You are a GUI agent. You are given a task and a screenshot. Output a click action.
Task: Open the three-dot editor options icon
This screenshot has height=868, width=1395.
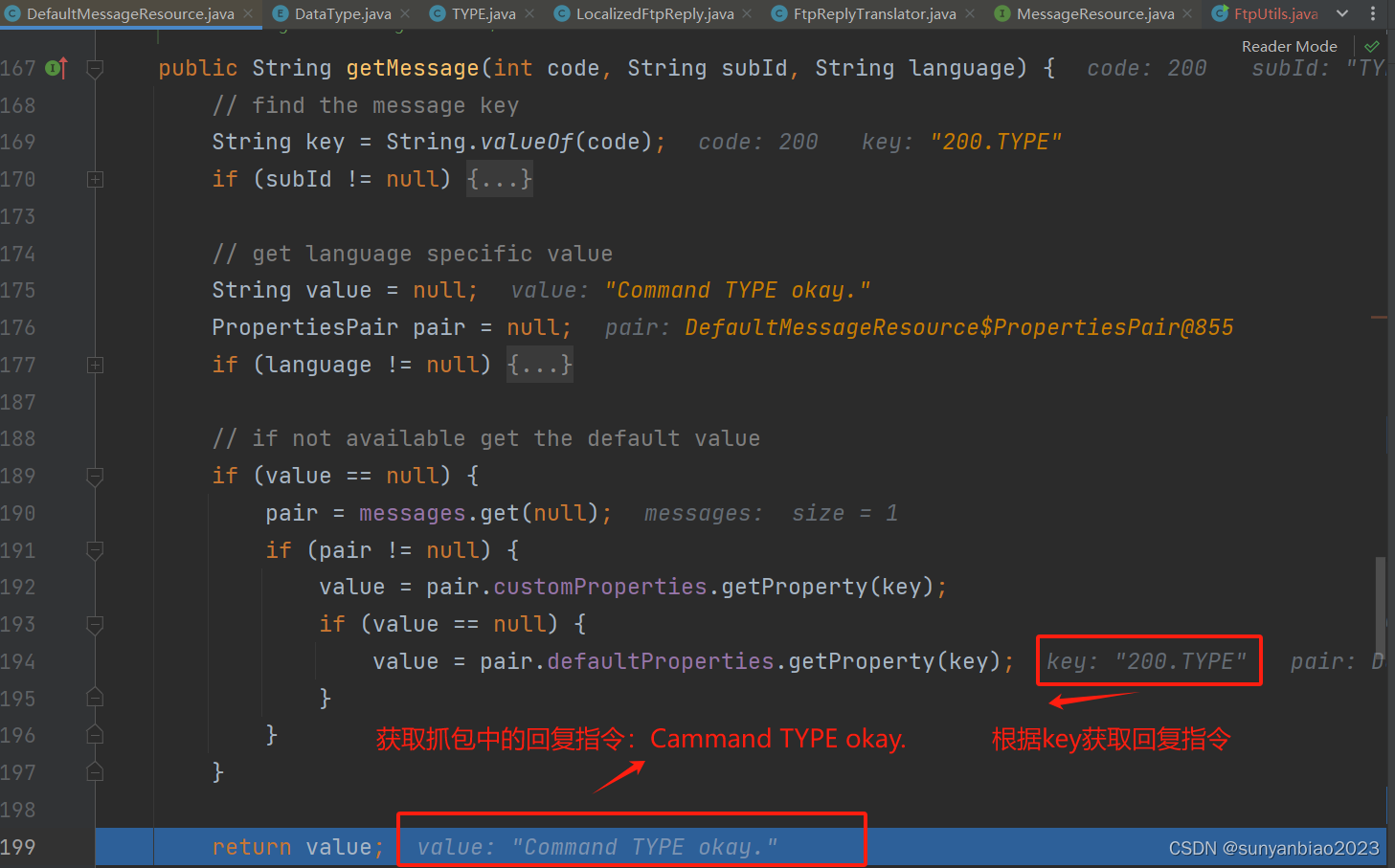pos(1373,13)
